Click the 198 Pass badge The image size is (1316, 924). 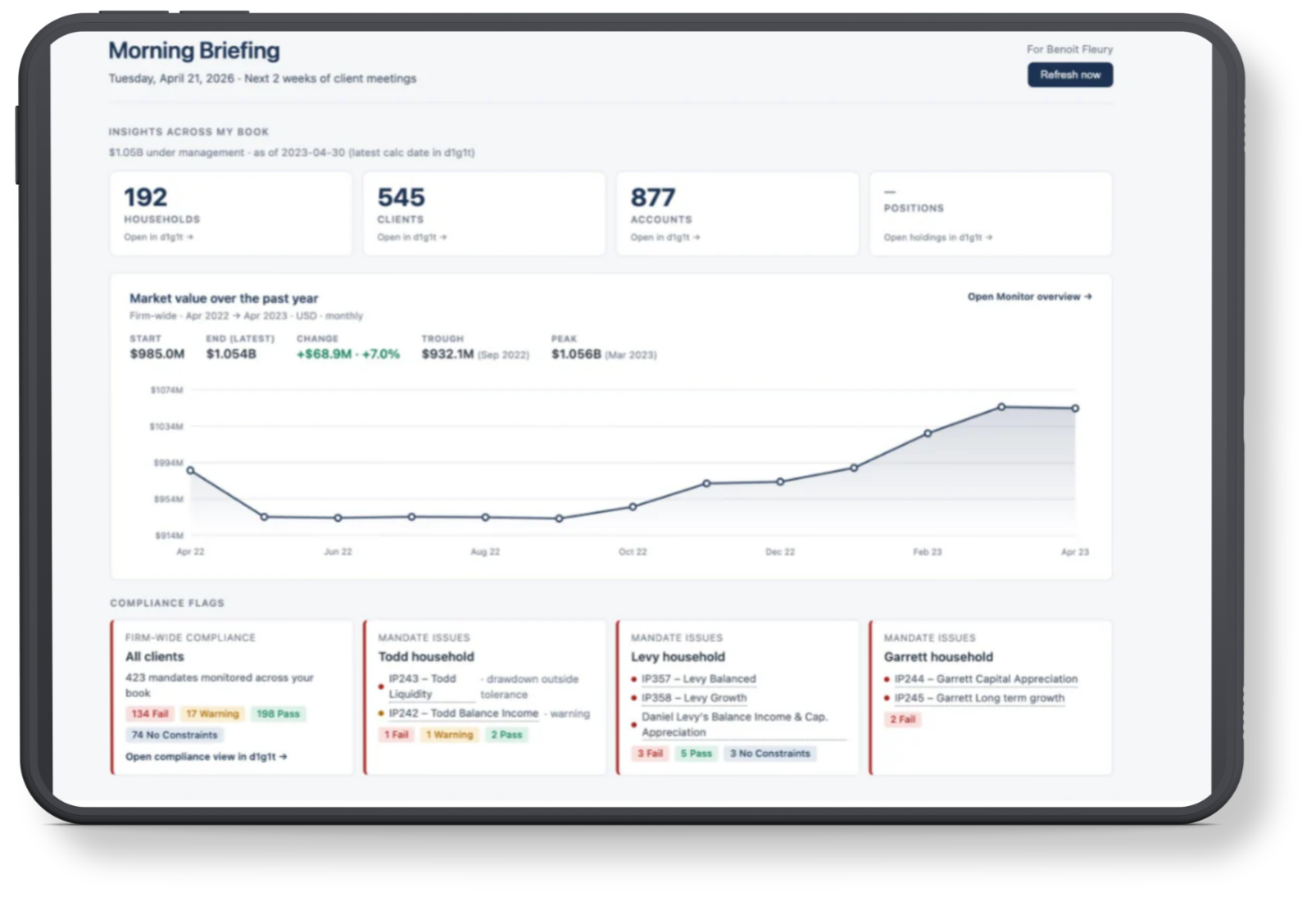[x=278, y=713]
